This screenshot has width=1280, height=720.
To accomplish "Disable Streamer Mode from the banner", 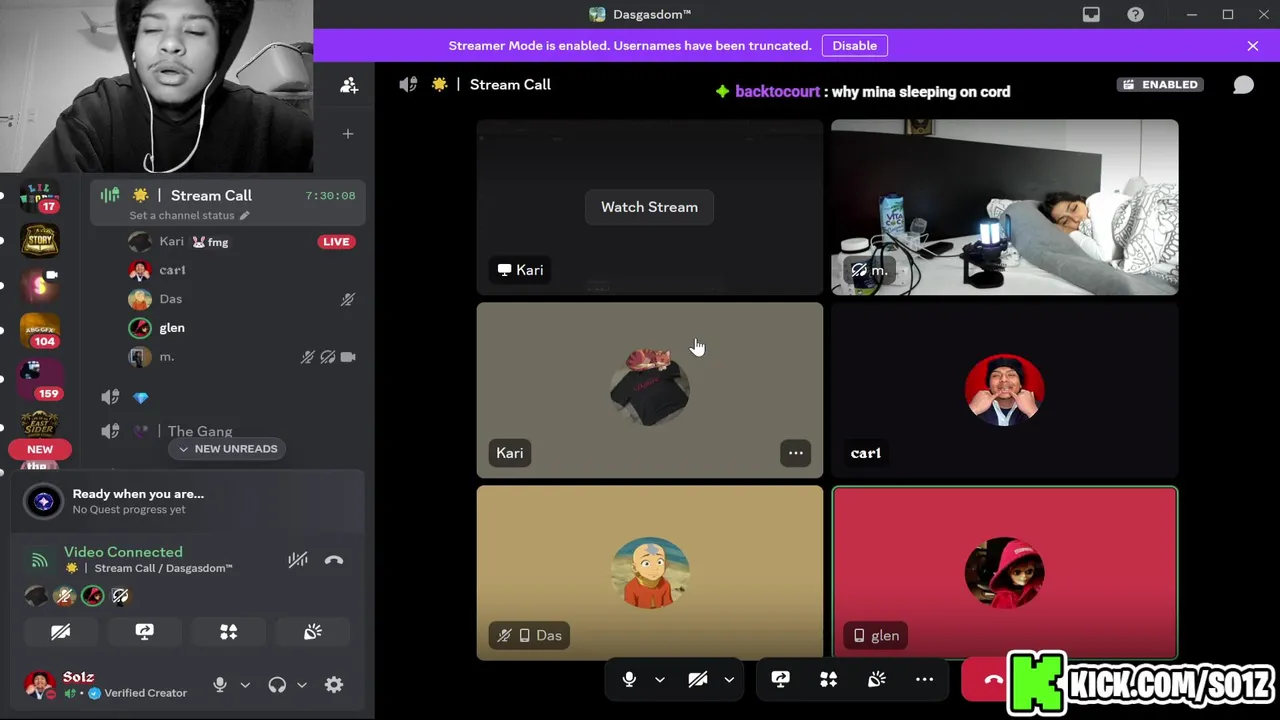I will 854,46.
